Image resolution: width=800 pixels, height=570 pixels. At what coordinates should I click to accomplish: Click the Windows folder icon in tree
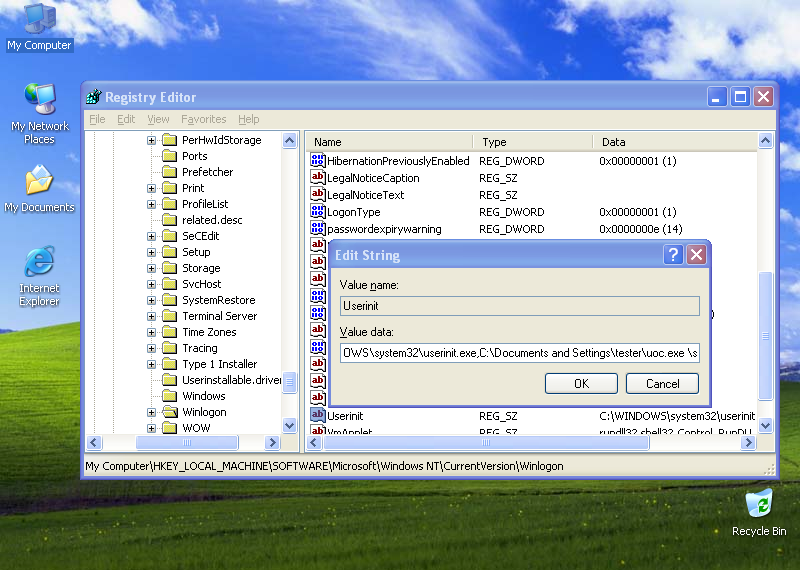coord(169,396)
